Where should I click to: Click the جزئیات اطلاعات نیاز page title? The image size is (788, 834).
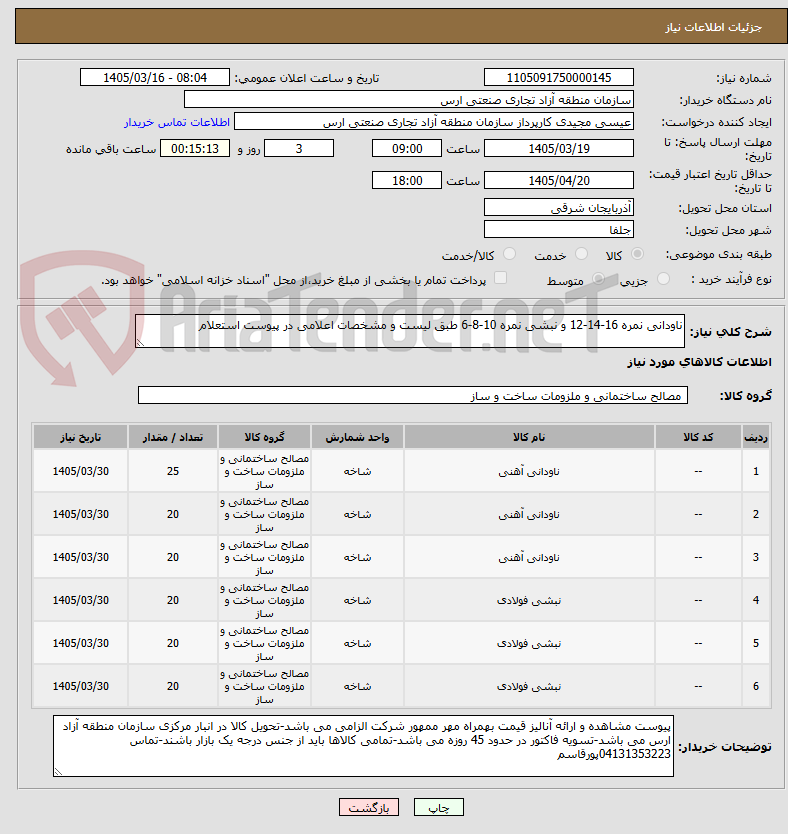pos(714,27)
